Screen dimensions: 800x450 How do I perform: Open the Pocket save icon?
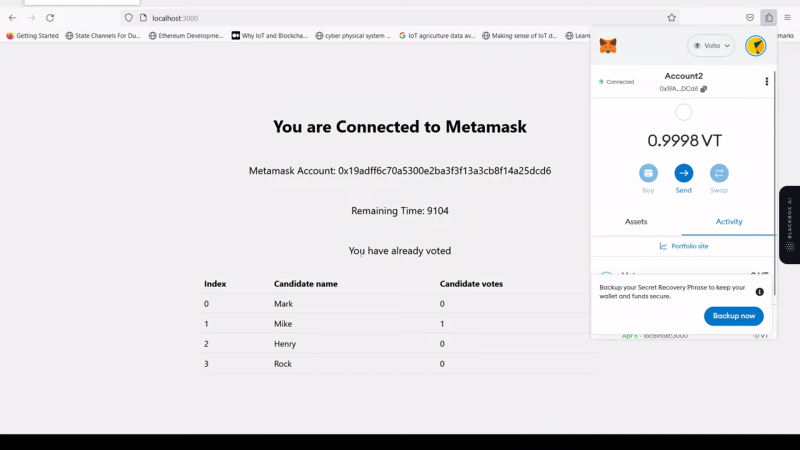pyautogui.click(x=749, y=18)
